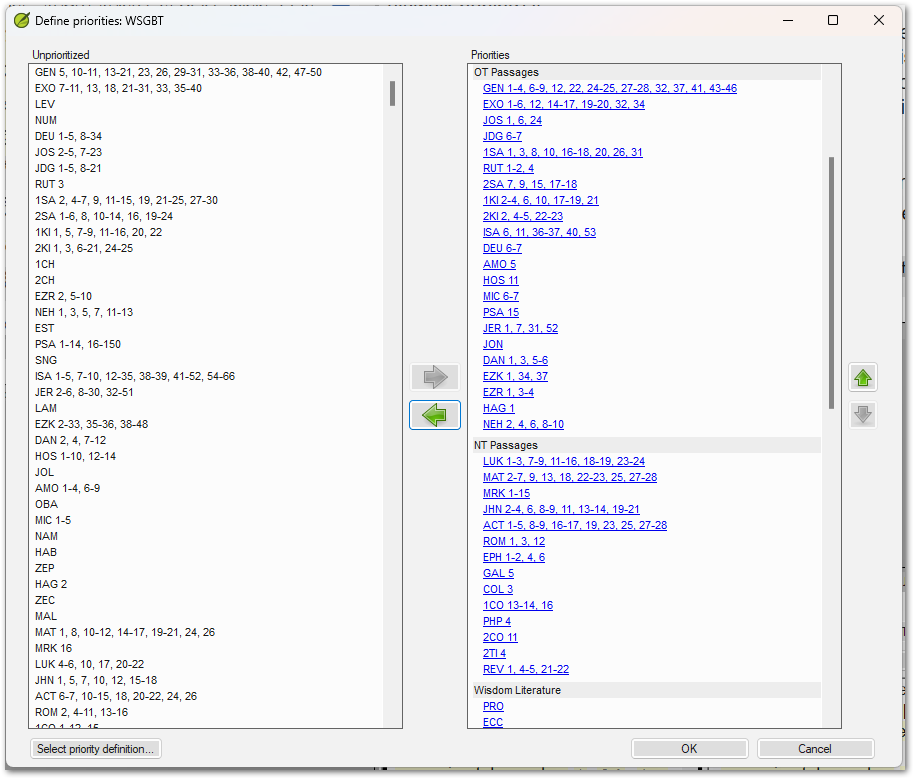Open the ECC passage link
Viewport: 914px width, 779px height.
coord(492,722)
